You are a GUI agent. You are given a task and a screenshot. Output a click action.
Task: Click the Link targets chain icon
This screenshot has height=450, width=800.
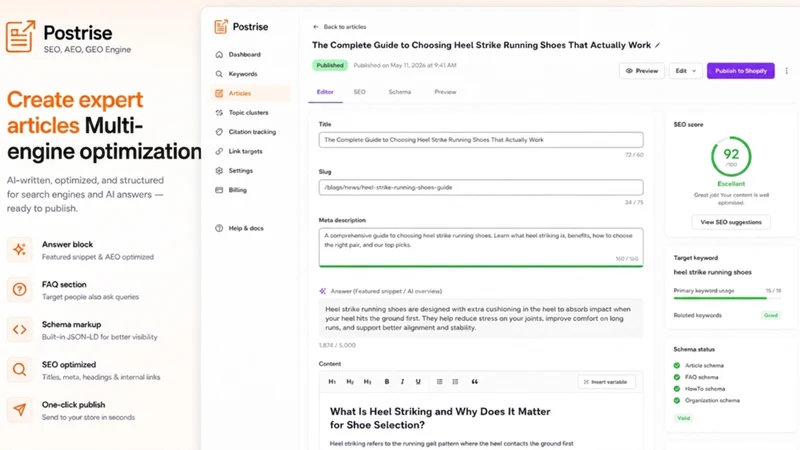pos(219,152)
